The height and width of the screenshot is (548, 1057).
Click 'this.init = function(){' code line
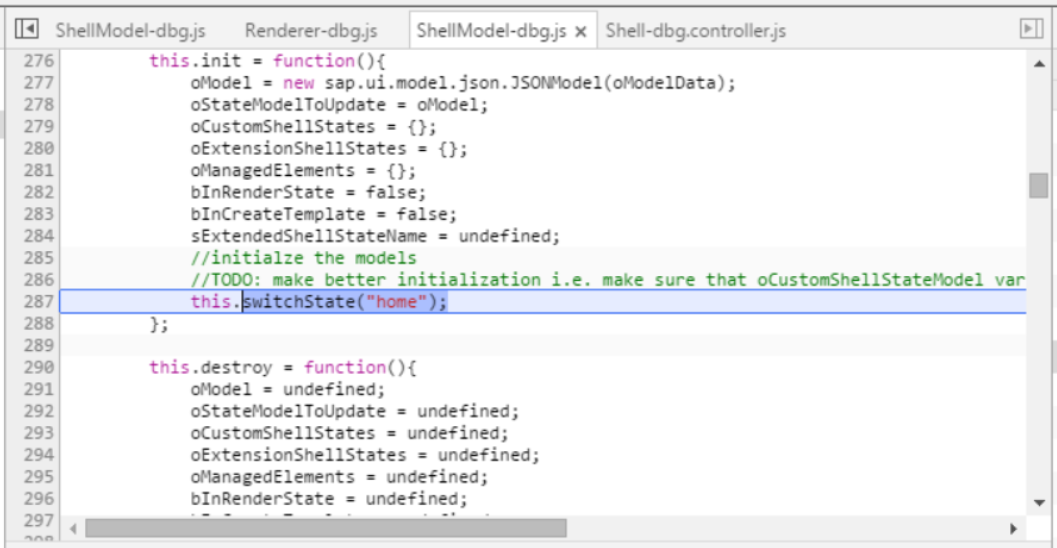pos(267,61)
